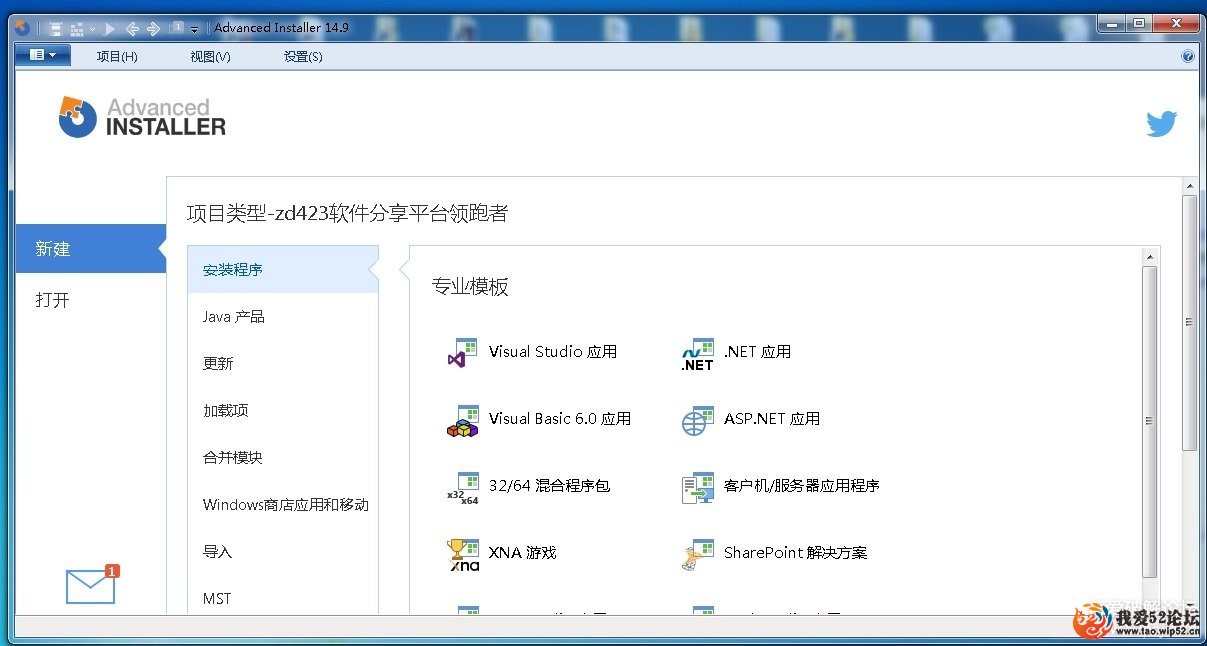Screen dimensions: 1207x646
Task: Open the 视图(V) menu
Action: (210, 56)
